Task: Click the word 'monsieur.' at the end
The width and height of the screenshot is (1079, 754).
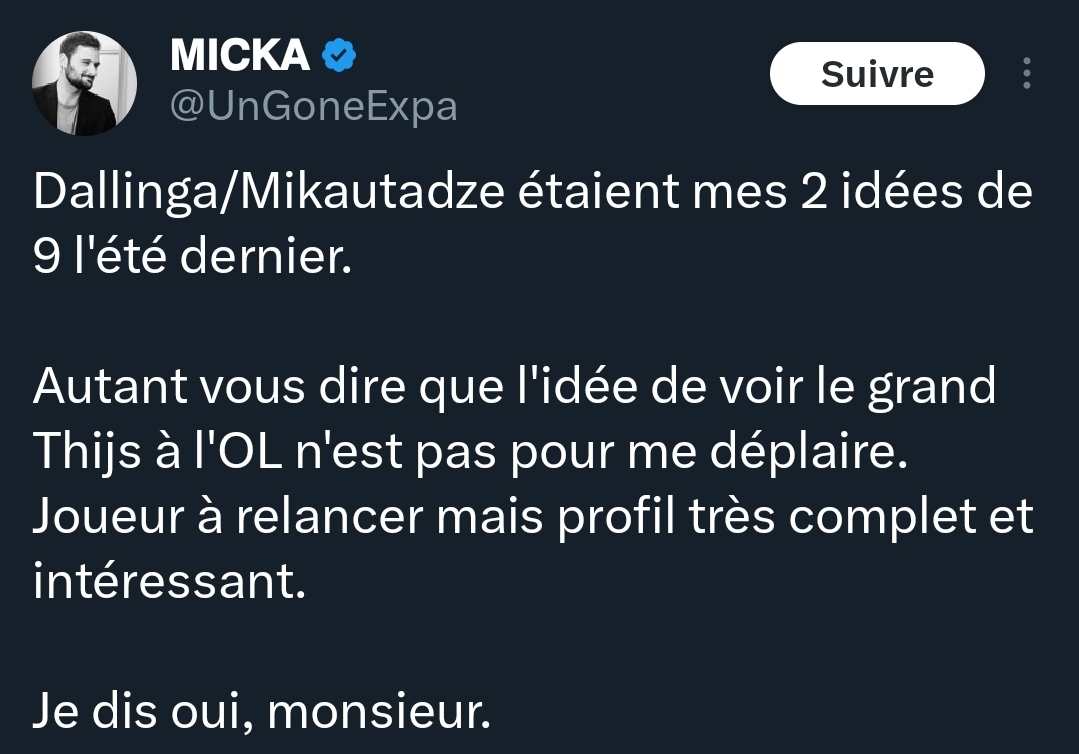Action: pyautogui.click(x=379, y=711)
